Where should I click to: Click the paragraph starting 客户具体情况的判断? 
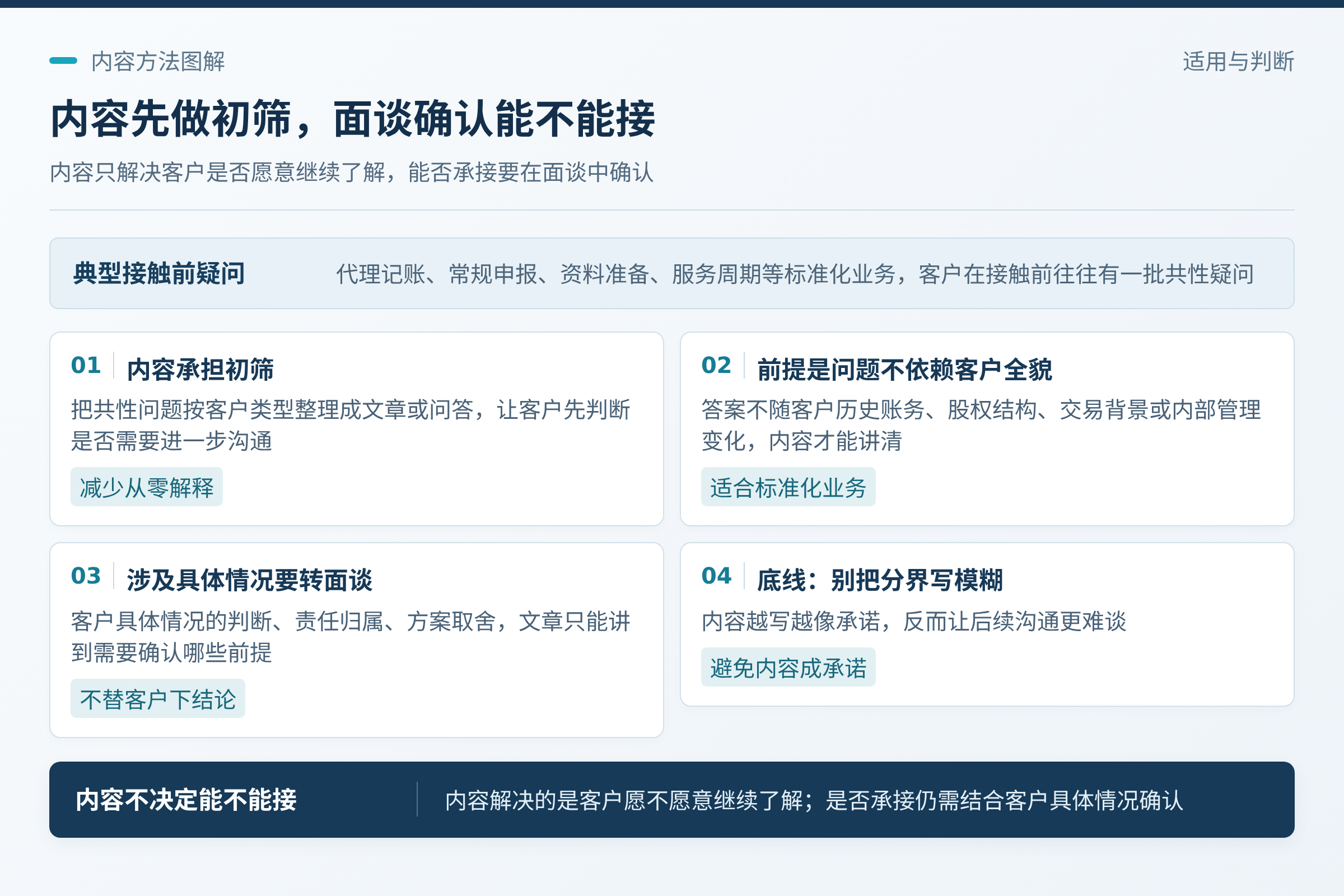(x=351, y=637)
